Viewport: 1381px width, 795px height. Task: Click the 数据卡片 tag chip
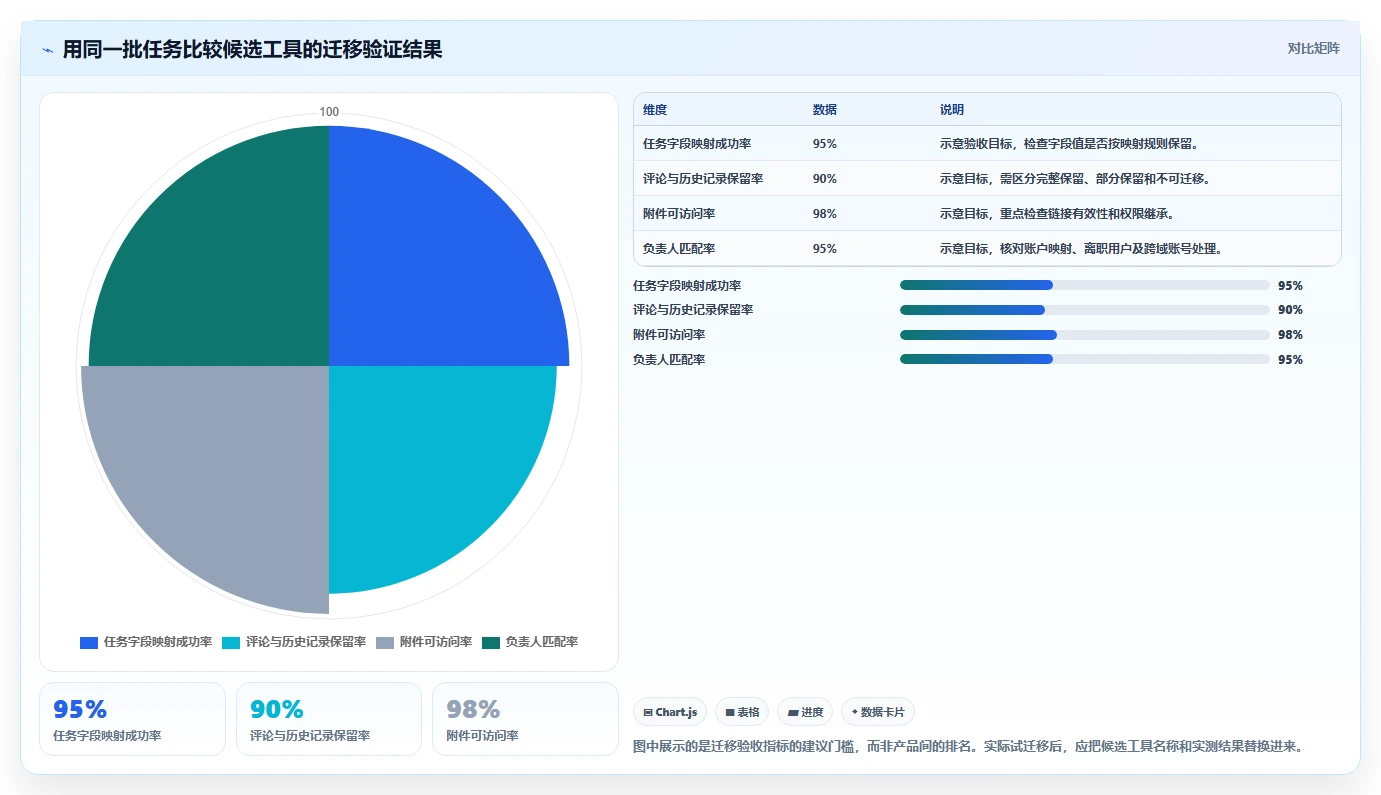click(x=878, y=712)
